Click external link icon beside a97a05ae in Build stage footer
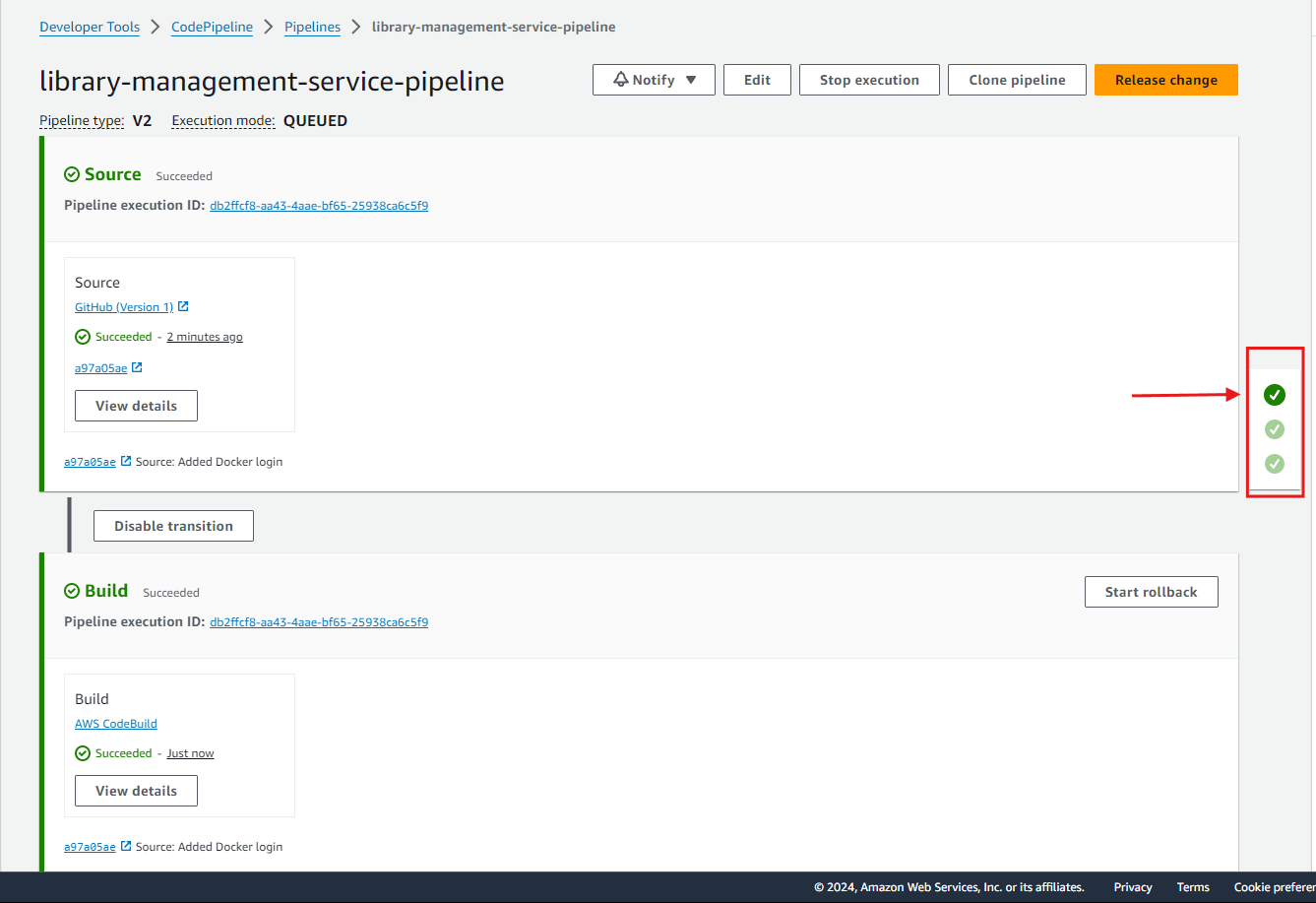This screenshot has width=1316, height=903. point(126,846)
